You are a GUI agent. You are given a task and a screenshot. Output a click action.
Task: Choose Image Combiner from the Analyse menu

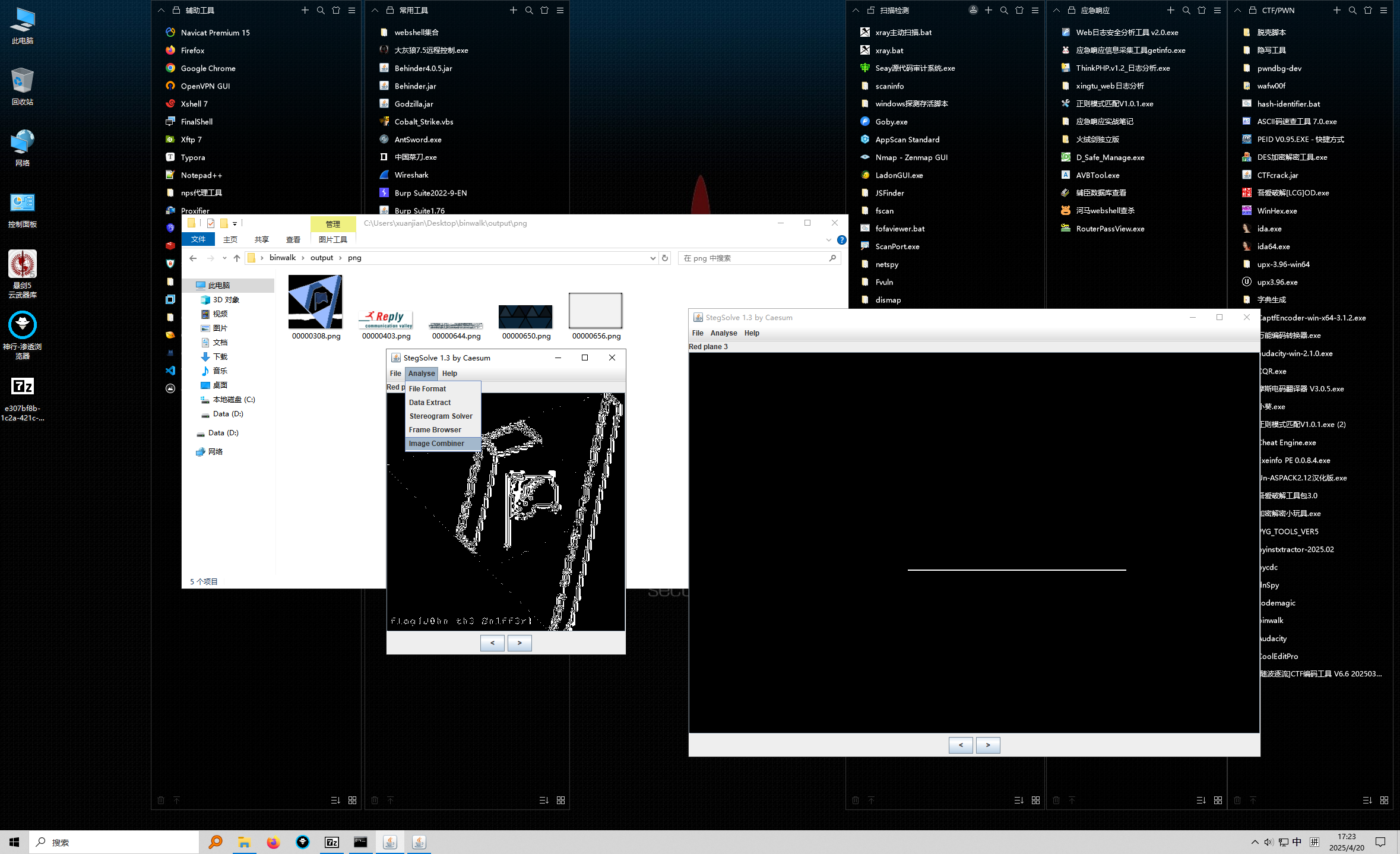pos(436,444)
